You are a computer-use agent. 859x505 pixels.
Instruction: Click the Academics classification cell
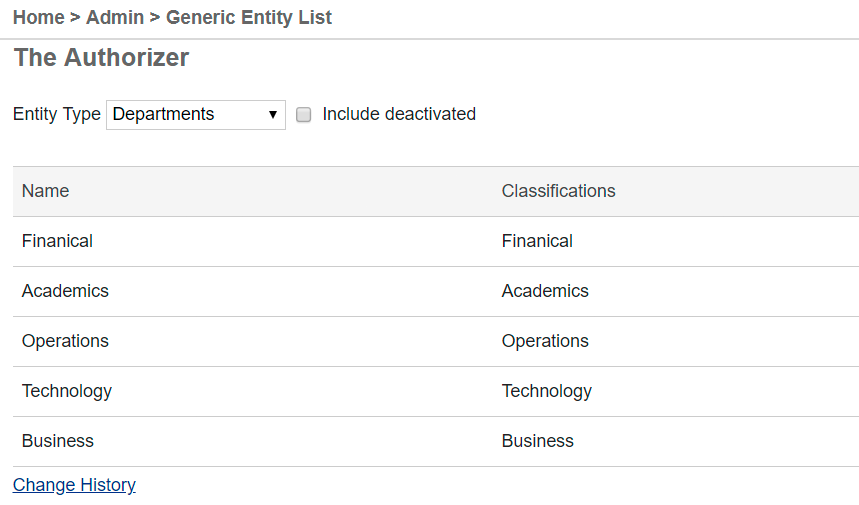click(545, 291)
